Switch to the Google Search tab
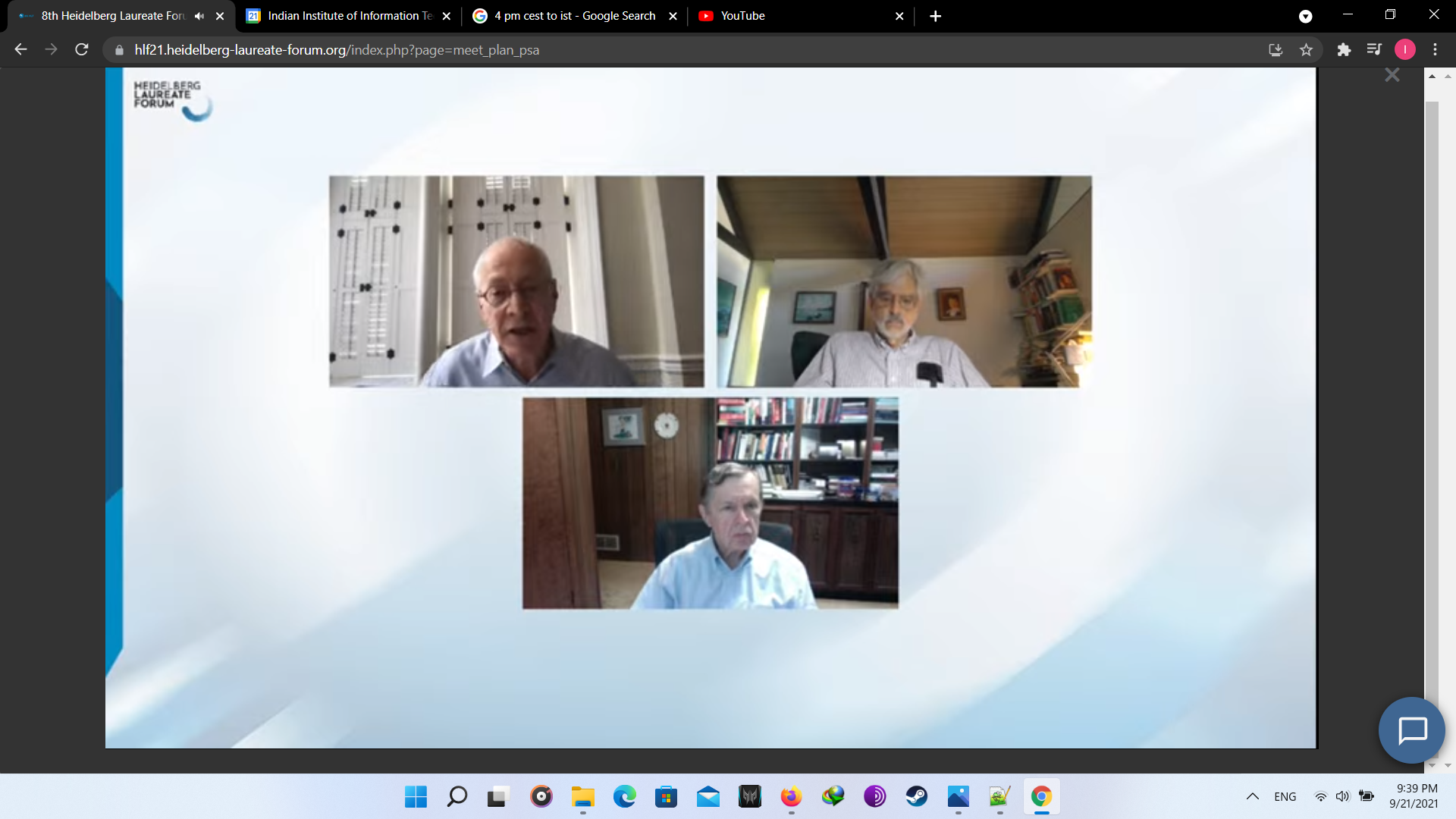 [573, 16]
